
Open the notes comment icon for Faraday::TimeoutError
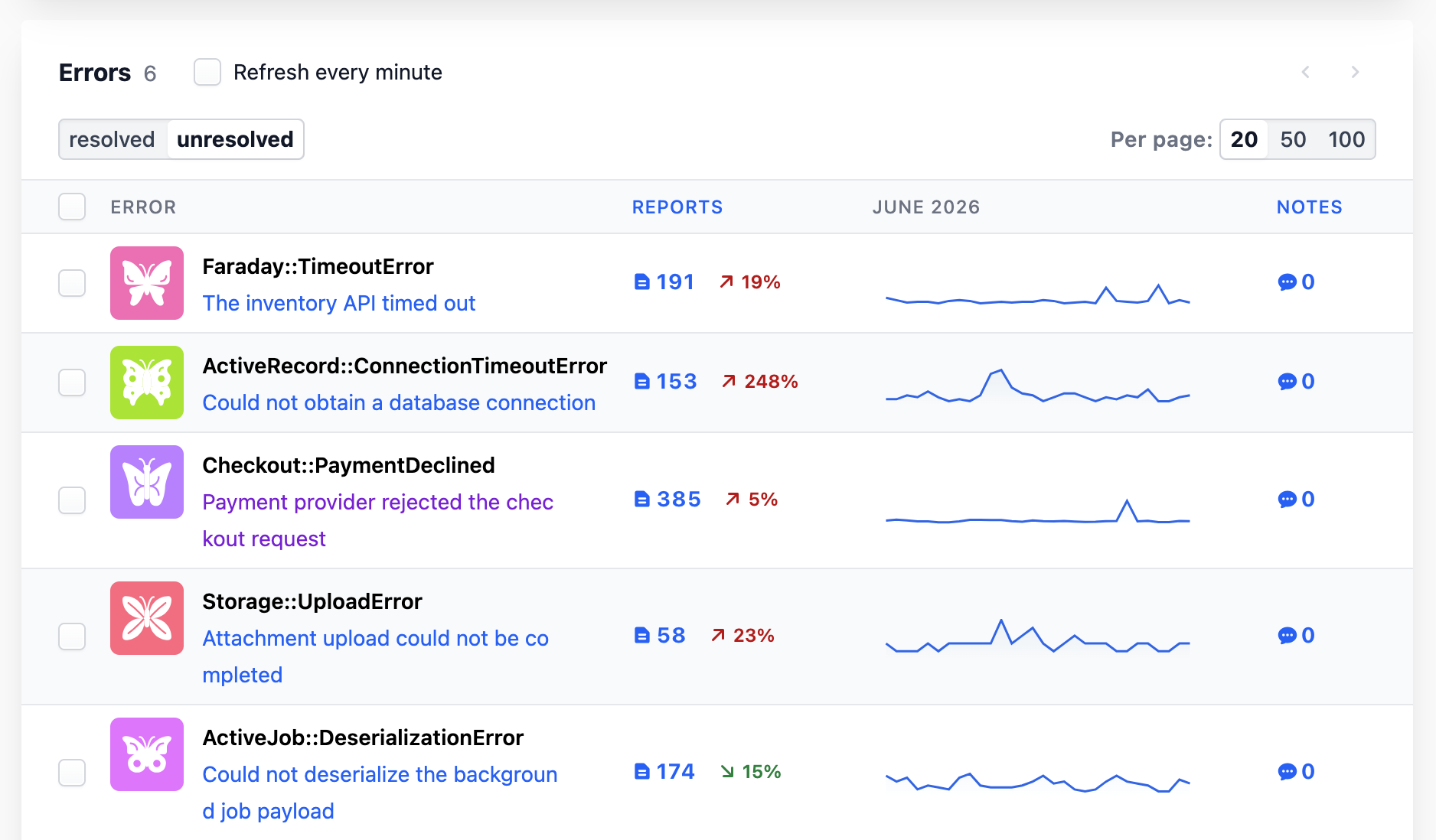pos(1287,282)
